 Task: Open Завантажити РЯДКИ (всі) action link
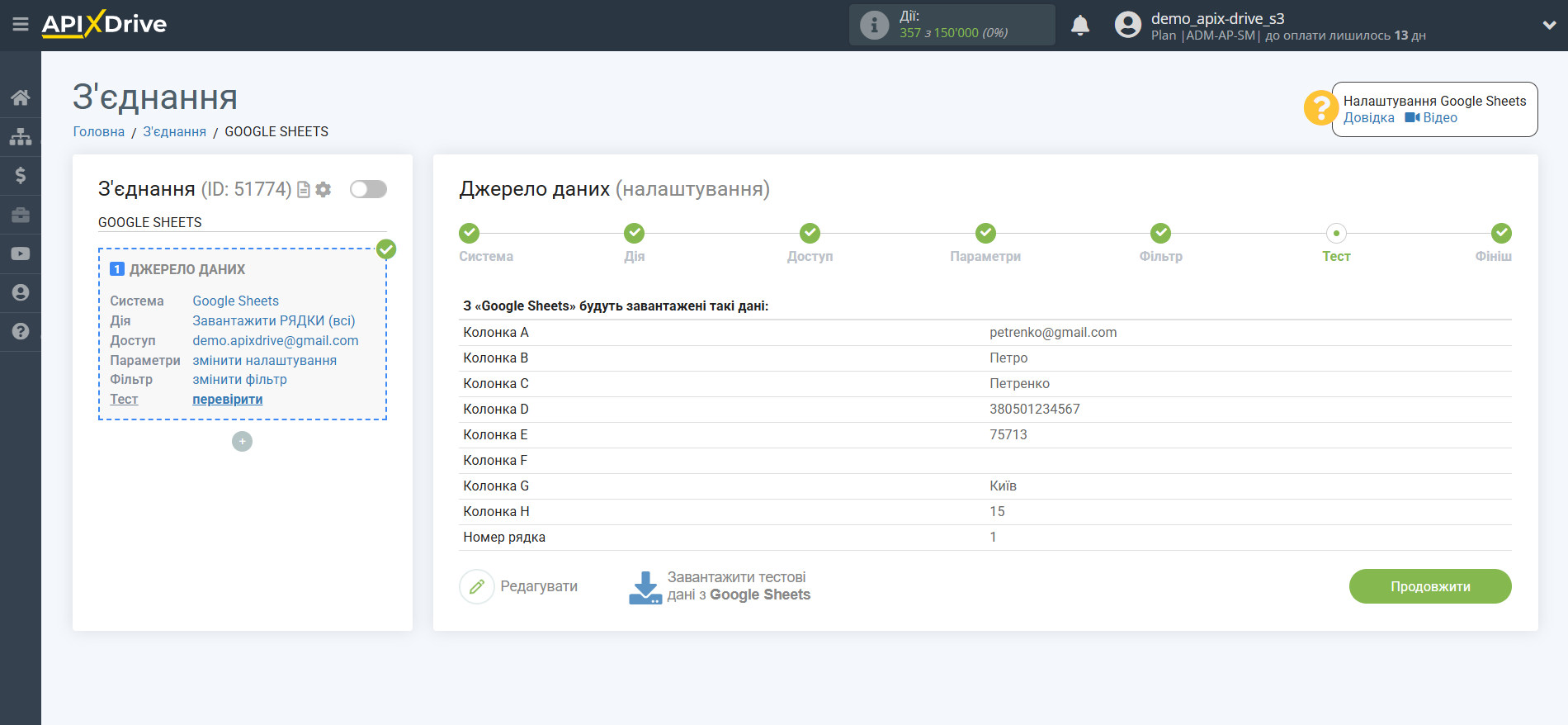[x=274, y=320]
